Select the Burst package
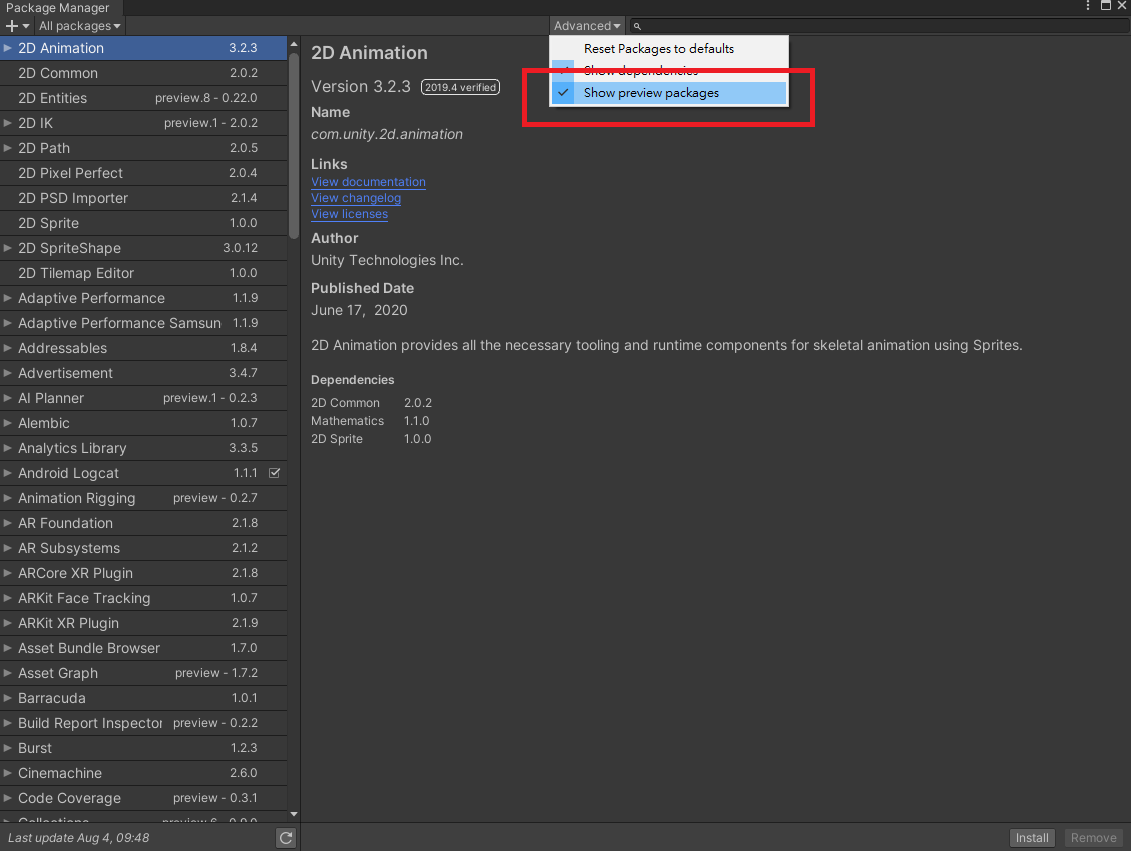Screen dimensions: 1131x851 point(144,748)
